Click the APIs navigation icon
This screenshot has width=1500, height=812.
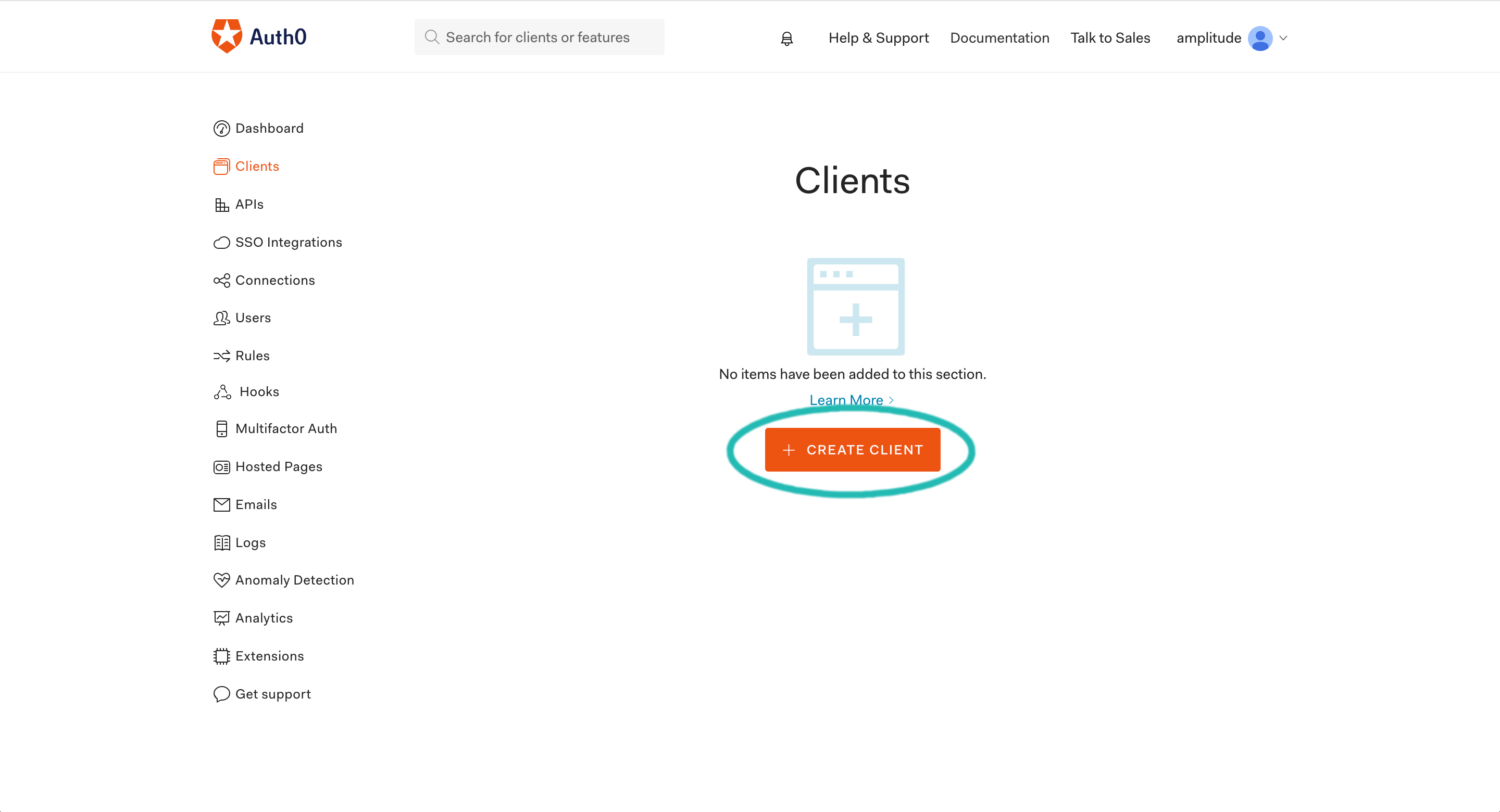221,204
